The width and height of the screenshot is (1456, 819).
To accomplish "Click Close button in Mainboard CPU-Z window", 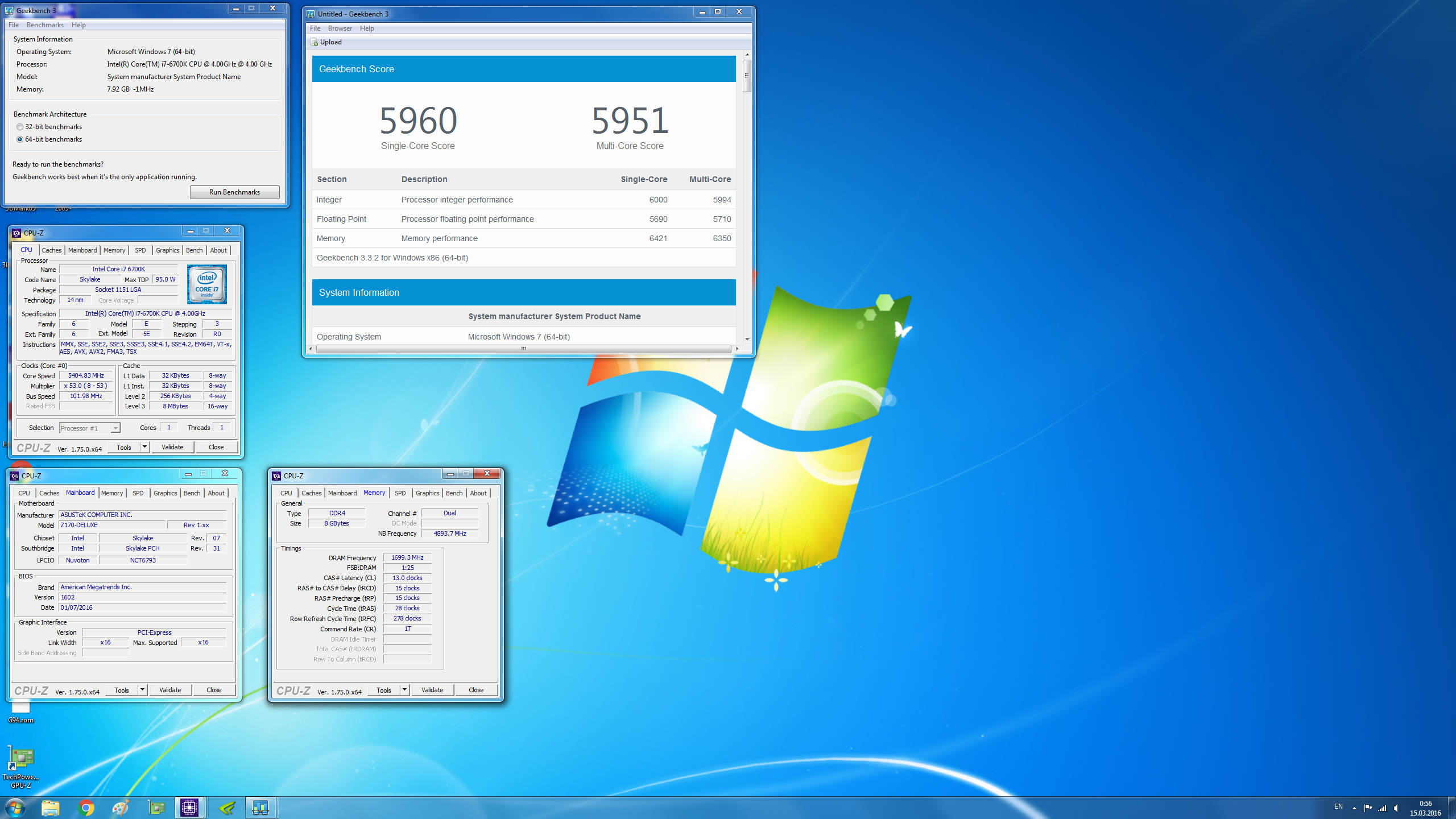I will point(214,690).
